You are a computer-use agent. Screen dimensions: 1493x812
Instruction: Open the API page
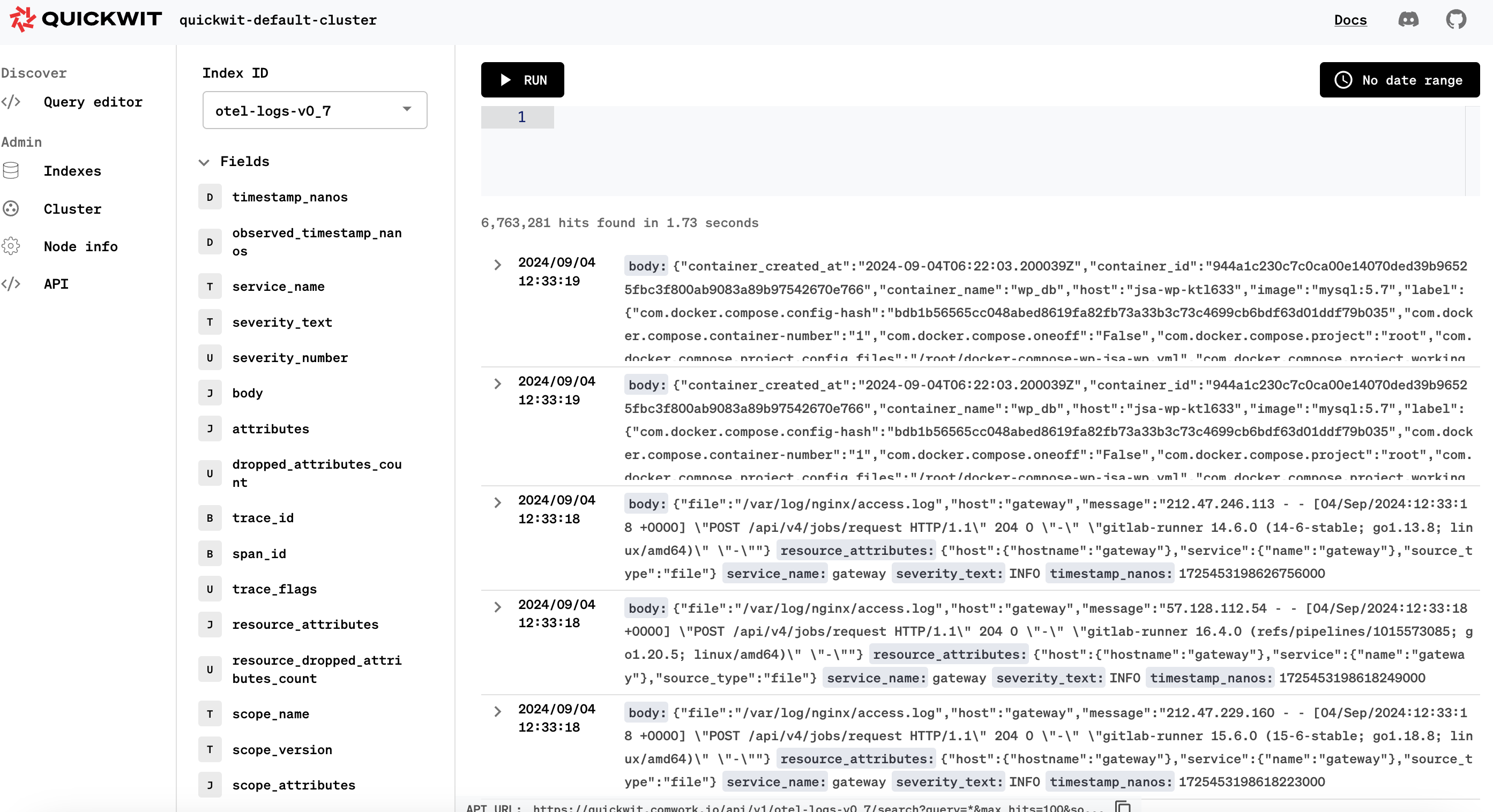[x=56, y=284]
